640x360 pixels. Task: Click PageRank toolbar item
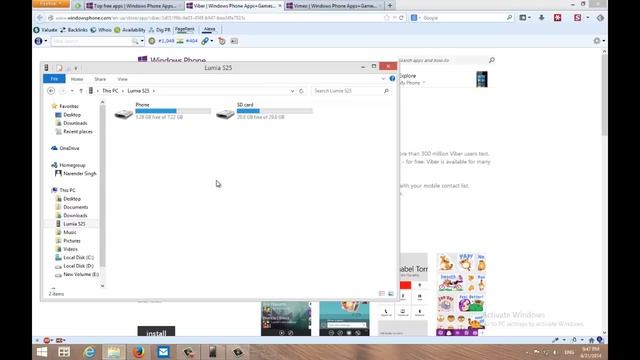pos(184,29)
